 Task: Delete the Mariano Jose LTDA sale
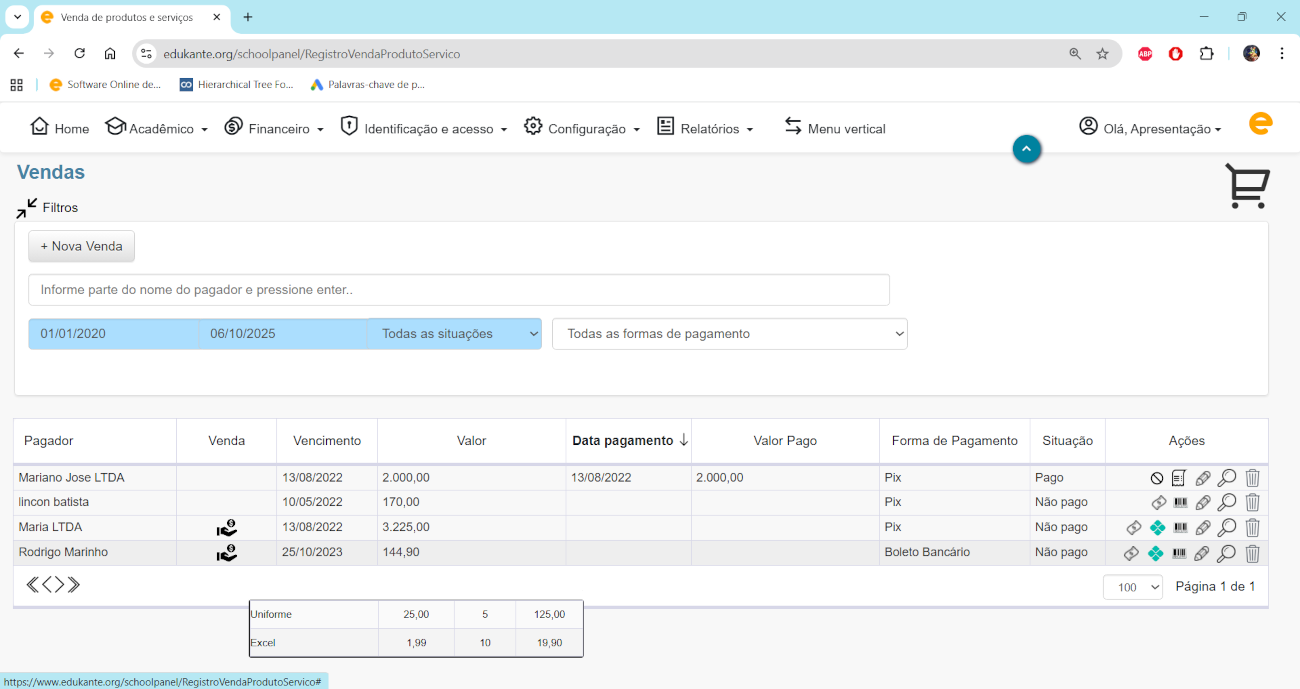[x=1252, y=478]
